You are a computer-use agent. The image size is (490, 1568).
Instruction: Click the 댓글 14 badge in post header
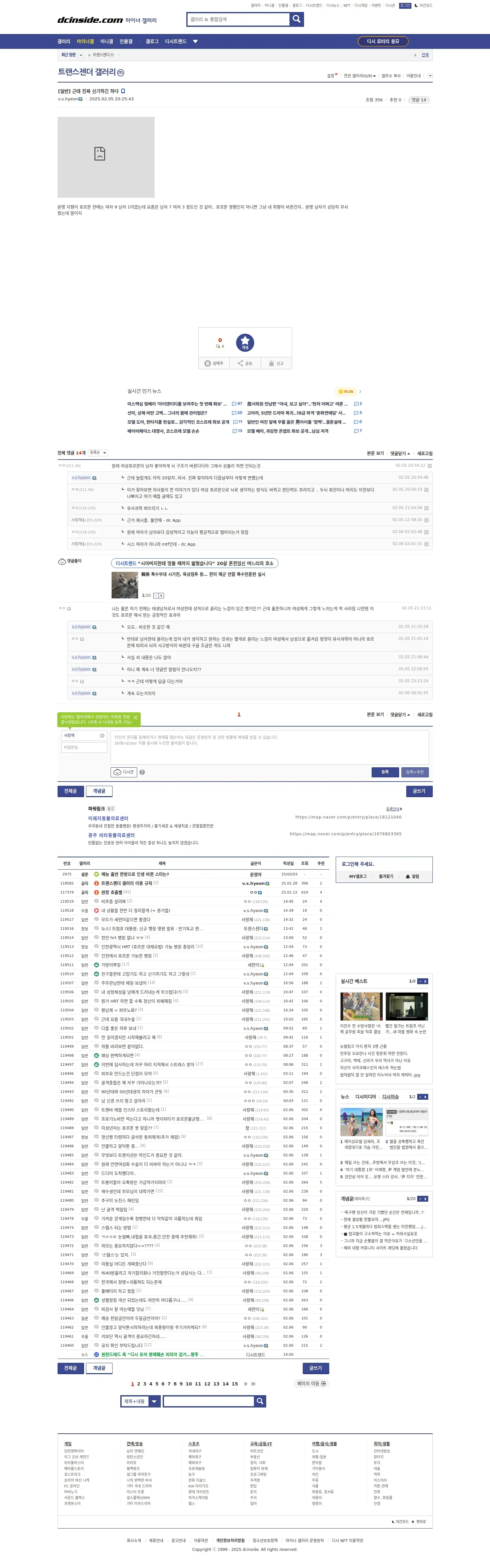point(418,100)
